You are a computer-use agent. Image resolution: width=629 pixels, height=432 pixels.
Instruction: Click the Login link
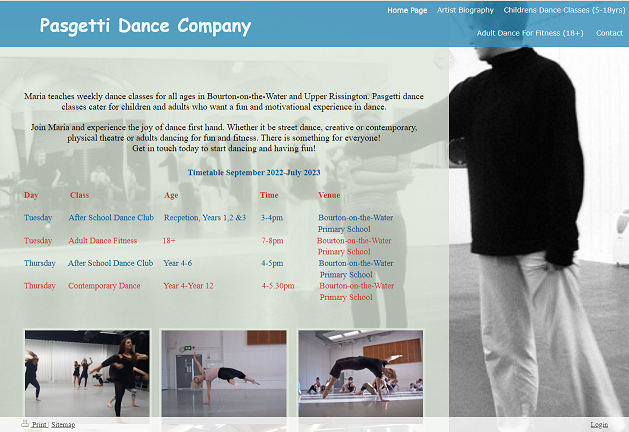(x=599, y=424)
